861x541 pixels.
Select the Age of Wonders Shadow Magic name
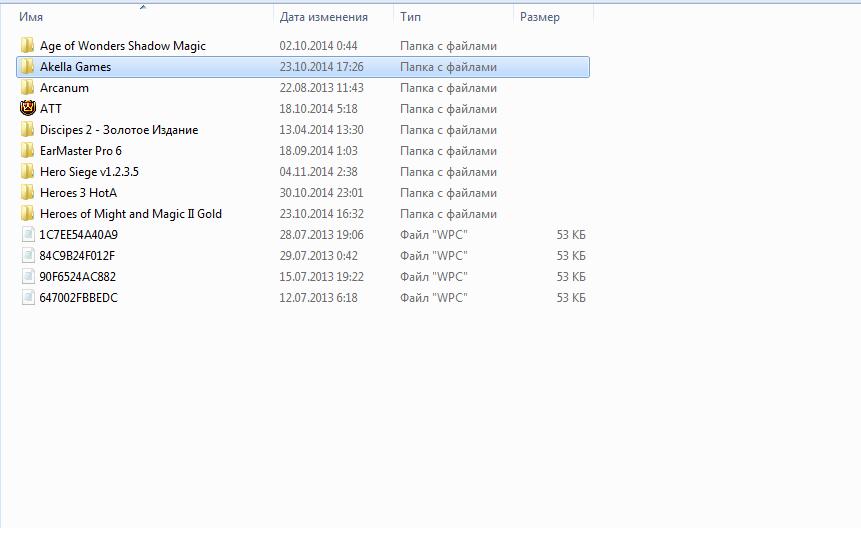tap(122, 46)
